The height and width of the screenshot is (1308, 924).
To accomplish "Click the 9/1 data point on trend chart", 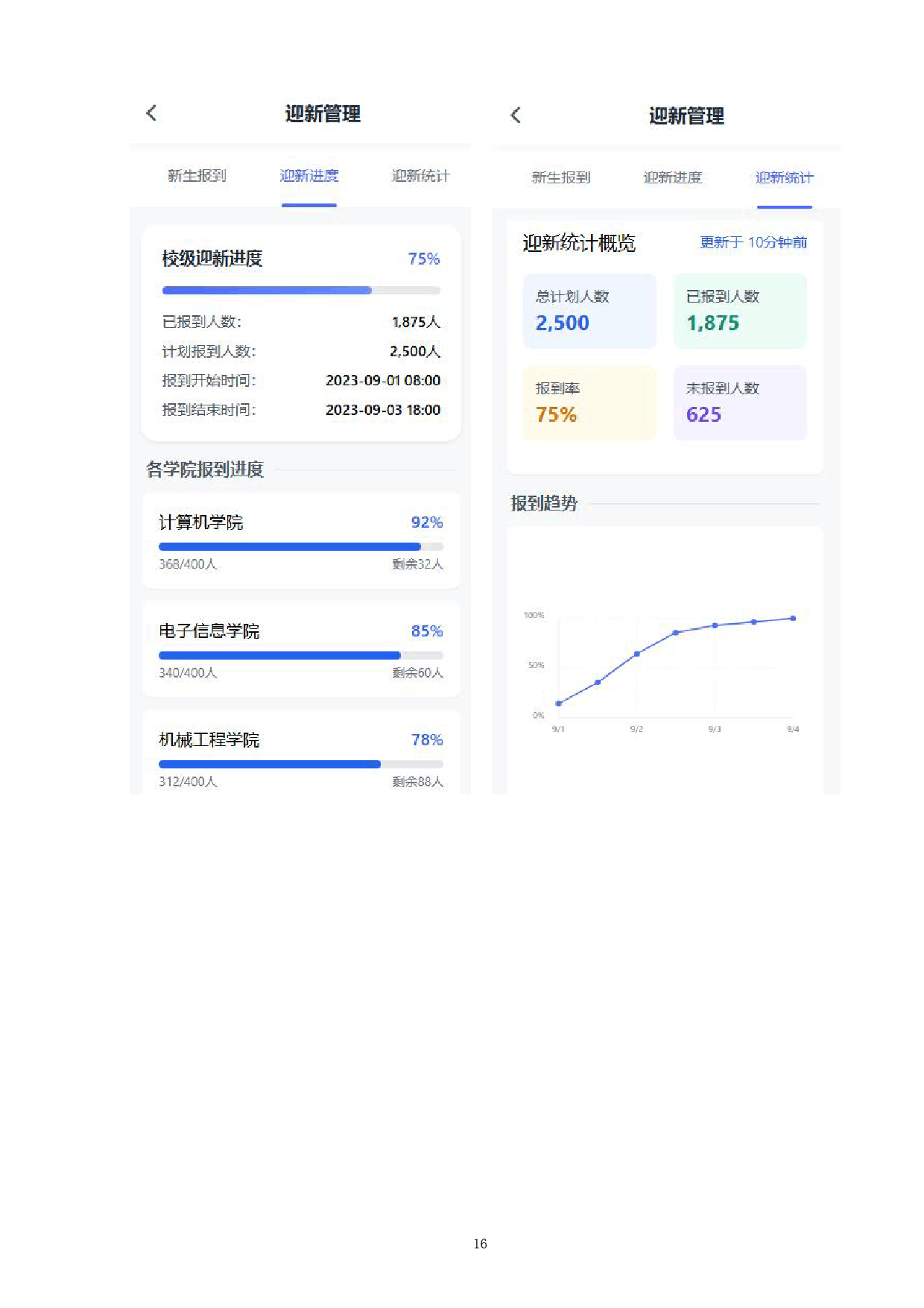I will (558, 704).
